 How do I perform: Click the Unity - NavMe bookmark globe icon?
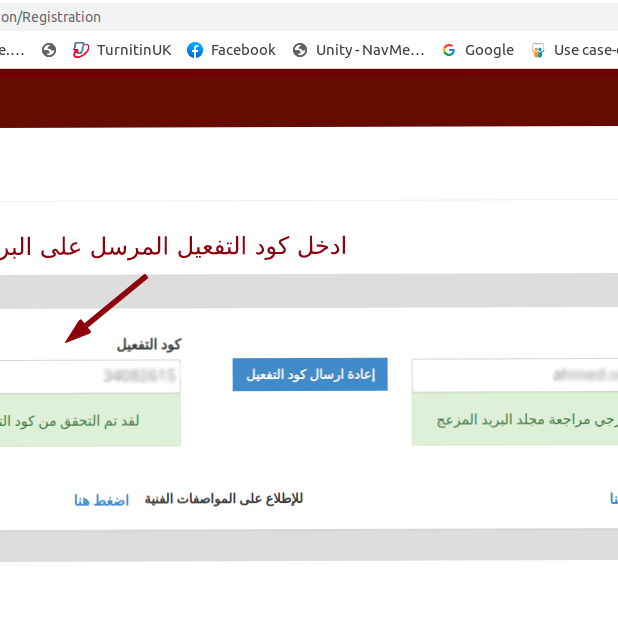coord(300,50)
